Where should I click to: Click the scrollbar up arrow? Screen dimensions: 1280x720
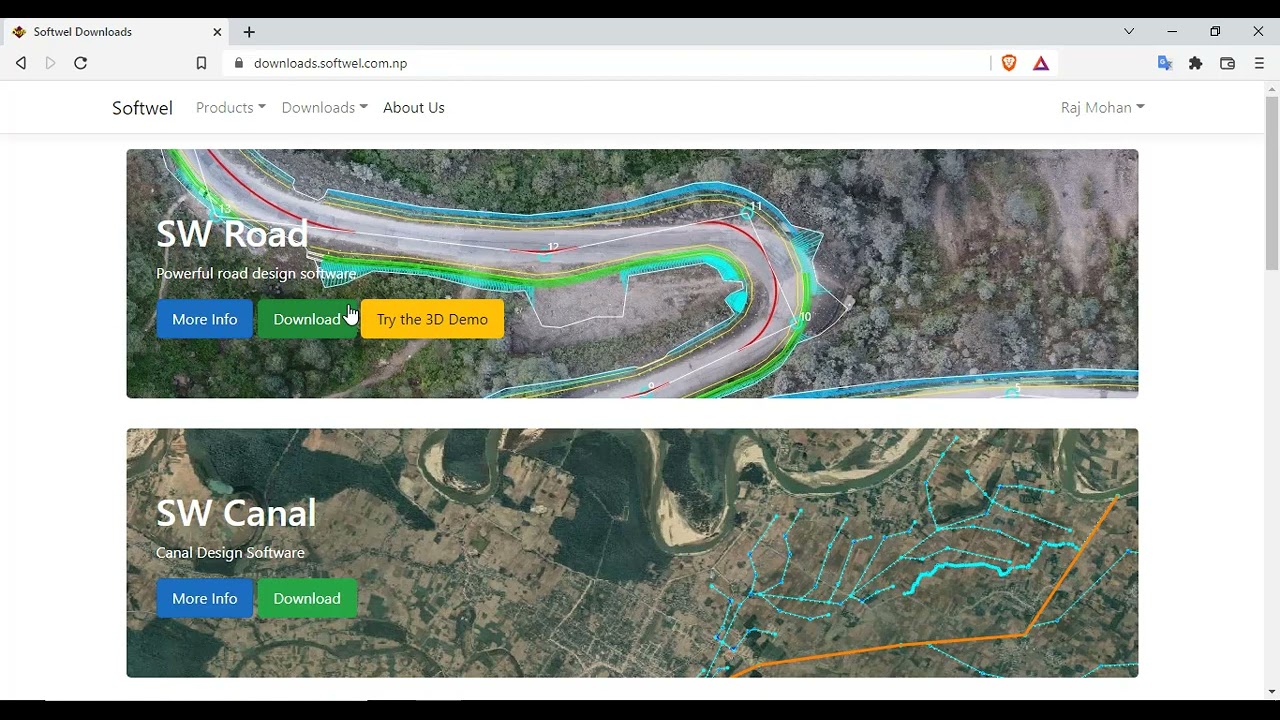click(1272, 89)
